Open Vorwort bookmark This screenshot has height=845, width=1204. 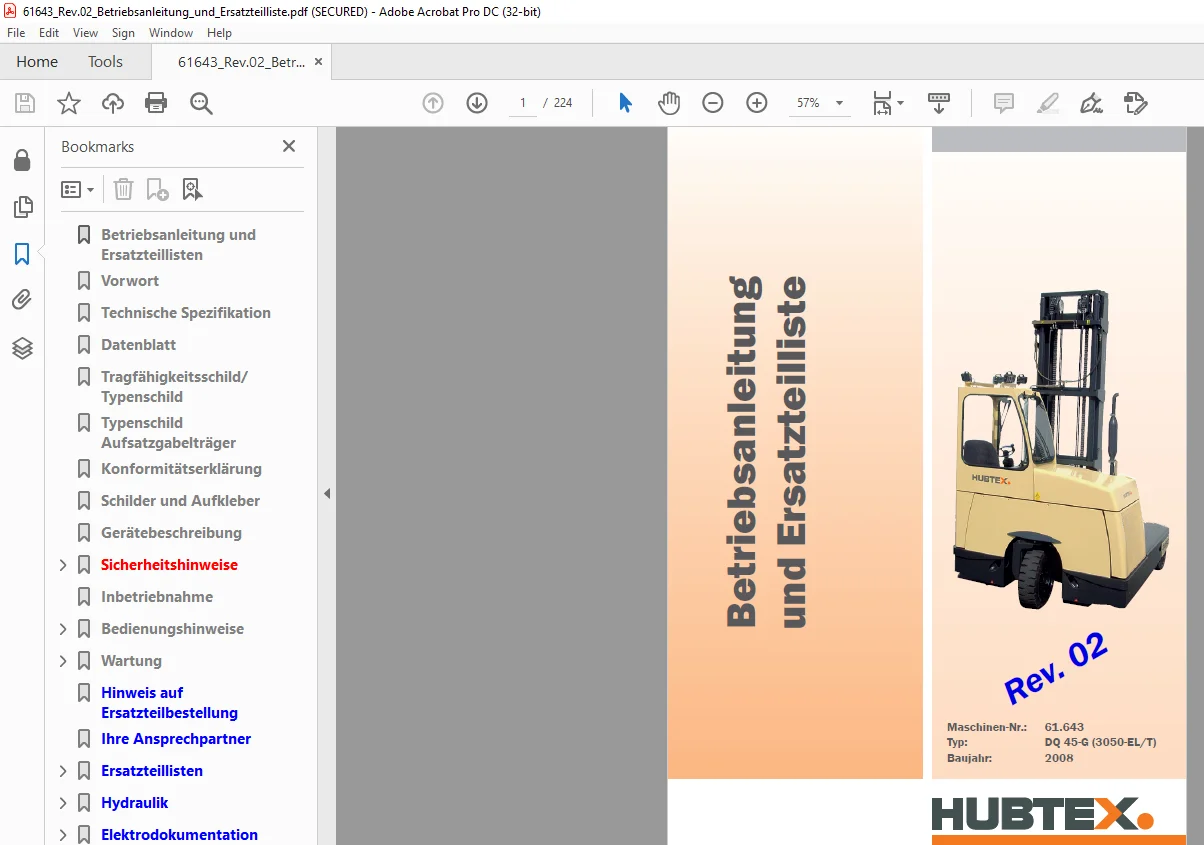click(x=130, y=281)
